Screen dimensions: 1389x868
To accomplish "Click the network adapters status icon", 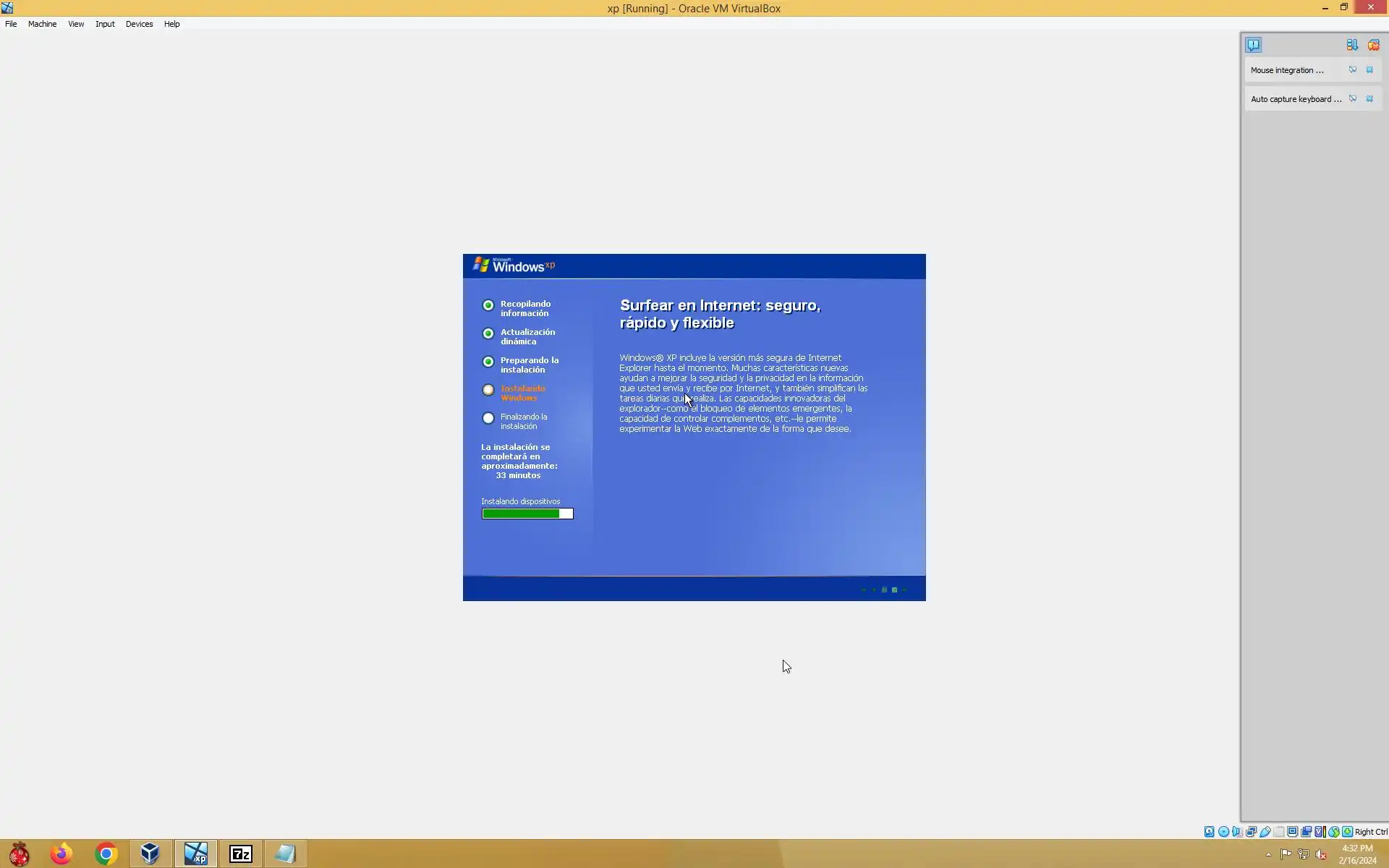I will tap(1251, 832).
